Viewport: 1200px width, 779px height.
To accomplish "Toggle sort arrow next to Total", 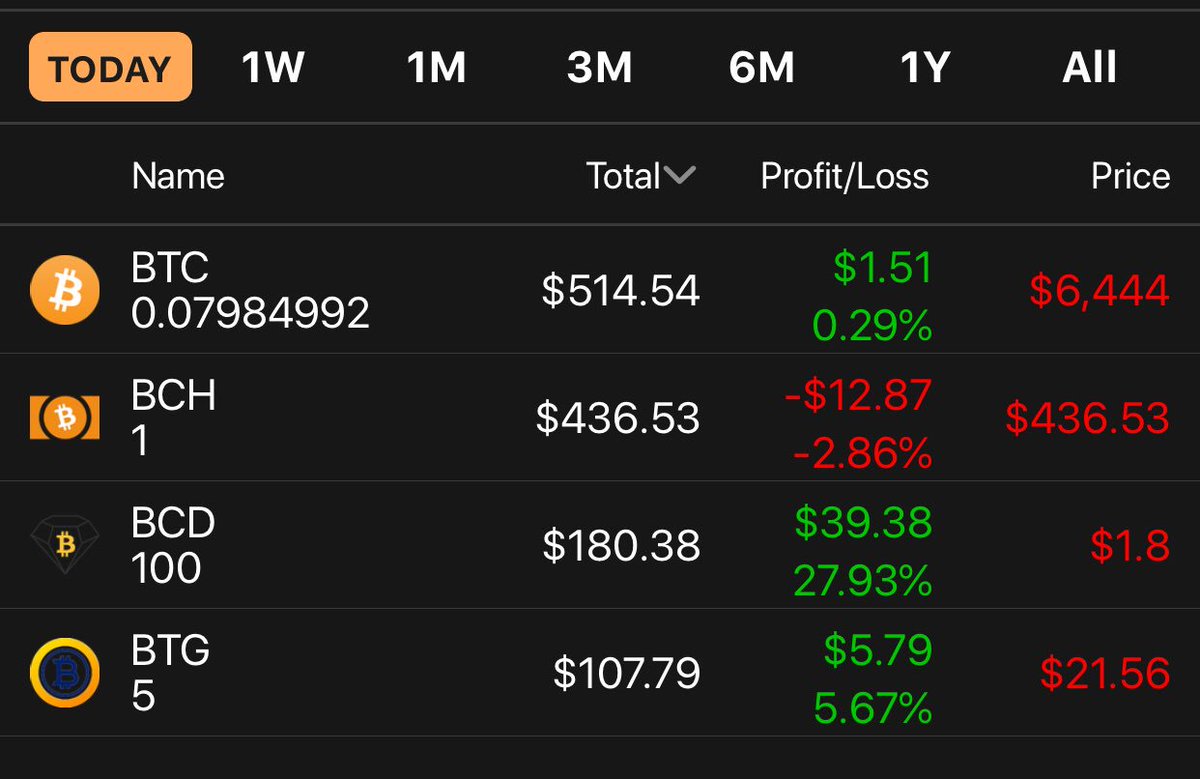I will (x=679, y=177).
